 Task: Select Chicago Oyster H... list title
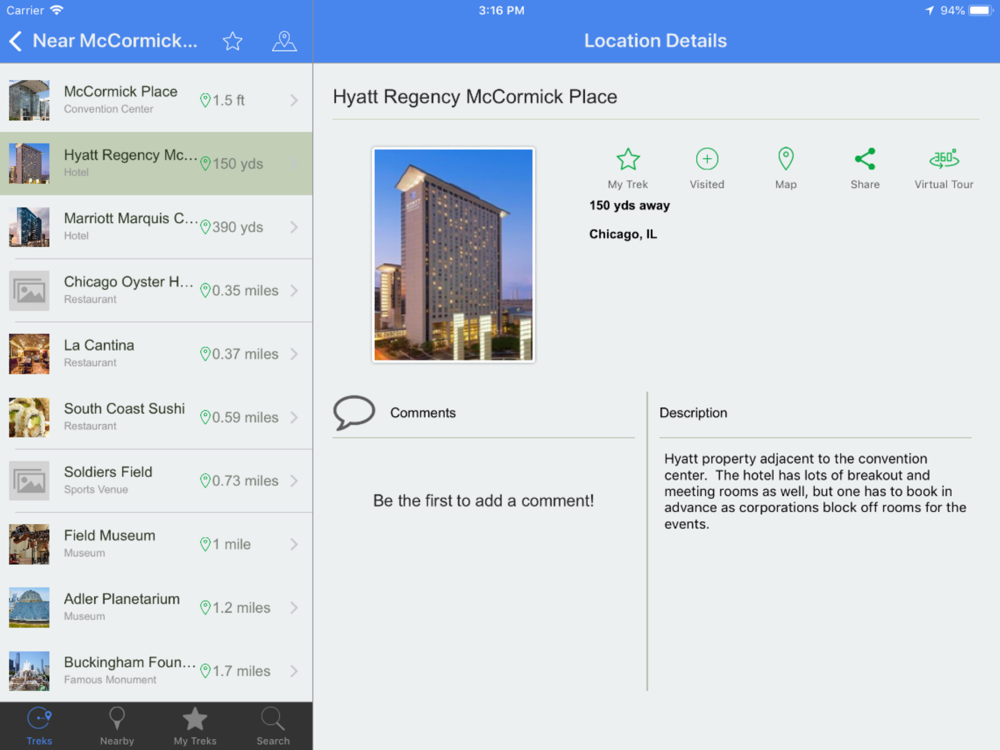point(129,282)
